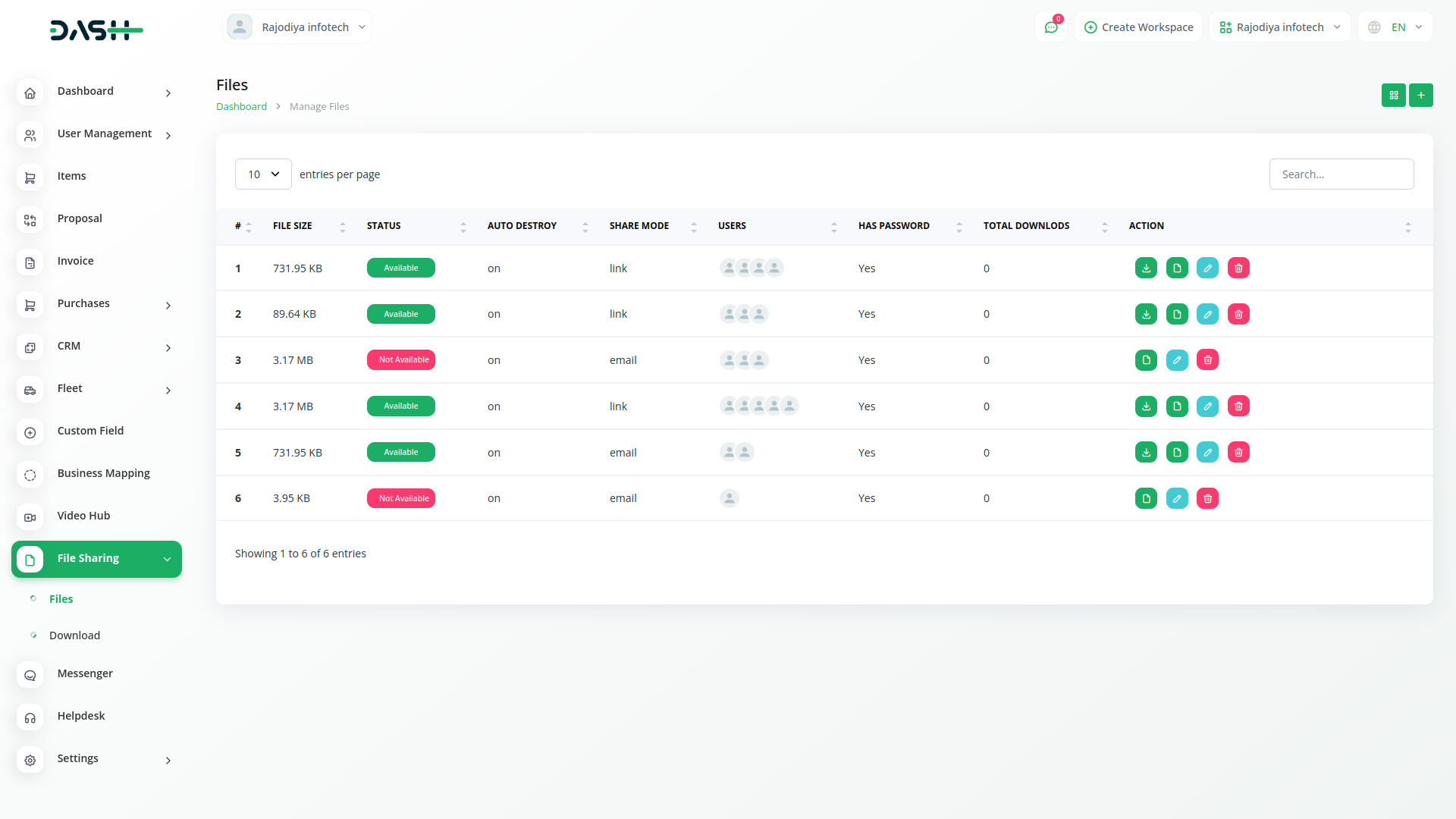The width and height of the screenshot is (1456, 819).
Task: Switch to grid view icon
Action: click(x=1393, y=95)
